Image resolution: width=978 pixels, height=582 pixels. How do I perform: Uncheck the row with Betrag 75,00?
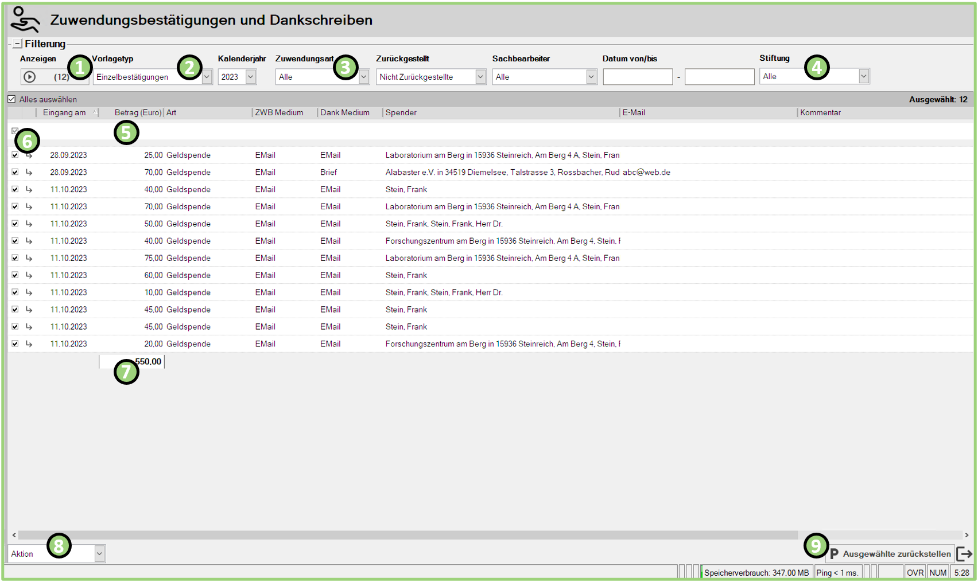pos(14,258)
